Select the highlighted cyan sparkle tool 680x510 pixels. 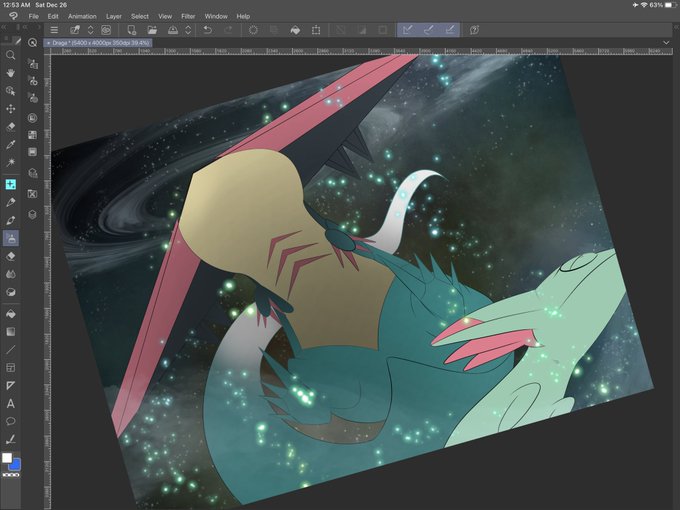(10, 184)
